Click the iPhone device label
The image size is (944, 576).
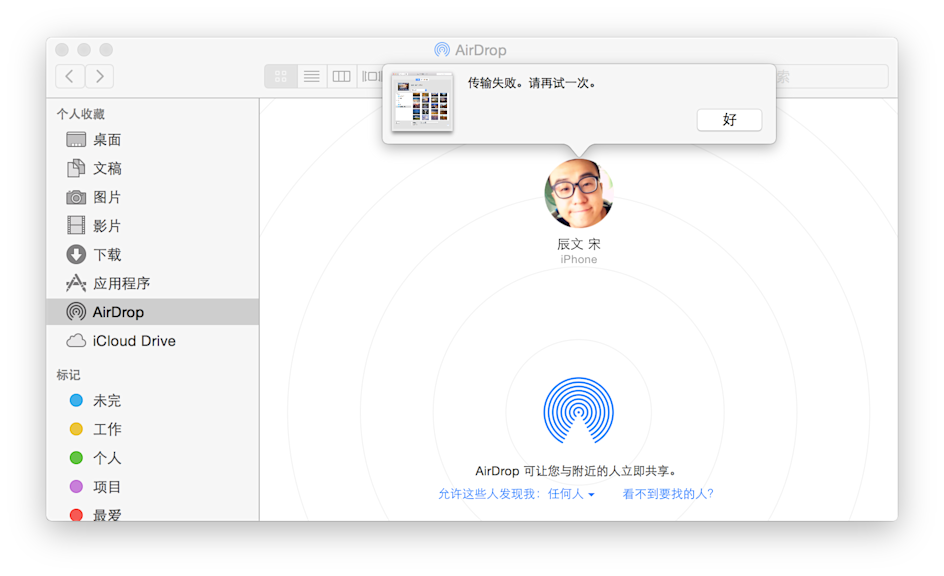click(x=579, y=259)
